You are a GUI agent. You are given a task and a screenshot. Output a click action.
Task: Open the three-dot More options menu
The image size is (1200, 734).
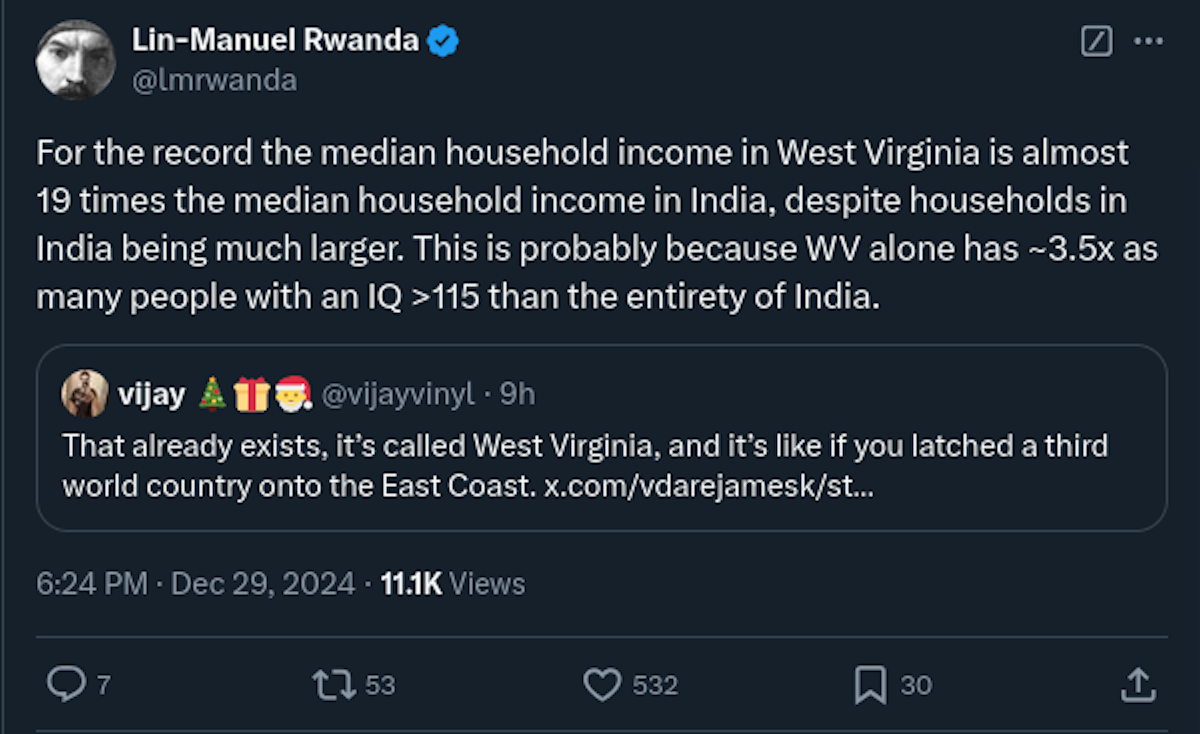(1147, 41)
